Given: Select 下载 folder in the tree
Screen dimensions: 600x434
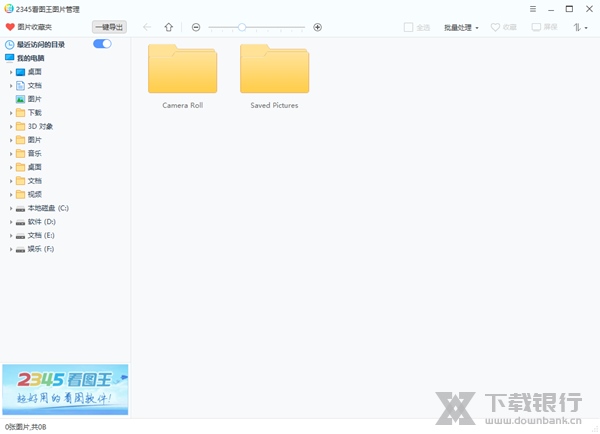Looking at the screenshot, I should click(x=35, y=113).
